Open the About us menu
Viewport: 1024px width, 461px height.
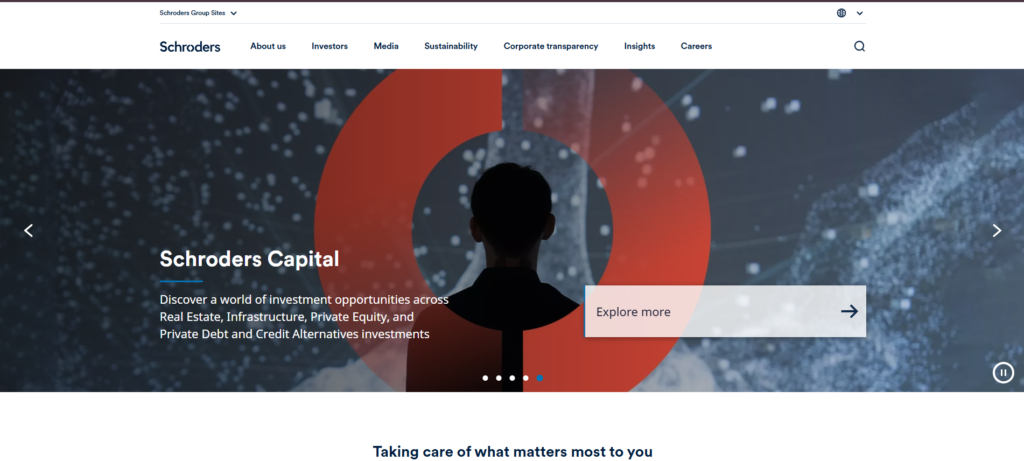coord(268,46)
